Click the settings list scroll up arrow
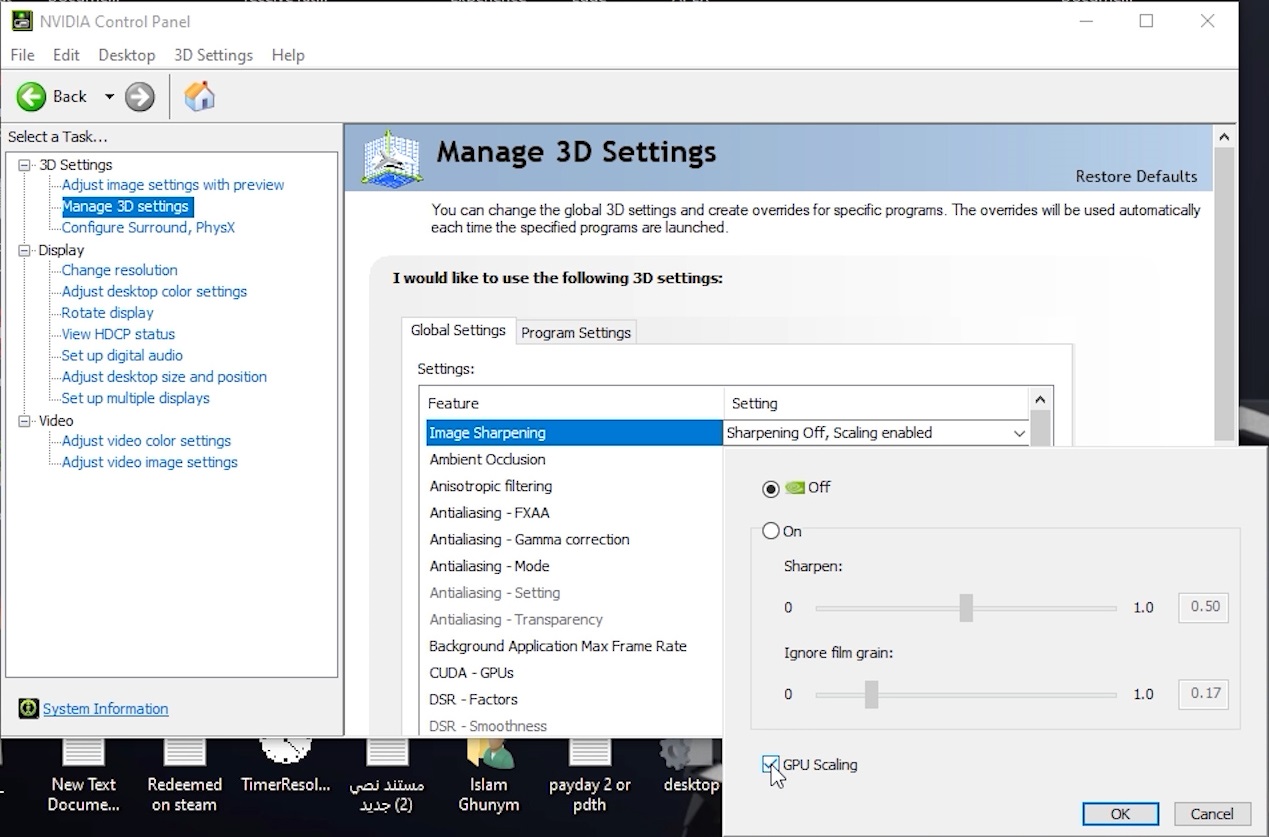Image resolution: width=1269 pixels, height=837 pixels. coord(1041,399)
